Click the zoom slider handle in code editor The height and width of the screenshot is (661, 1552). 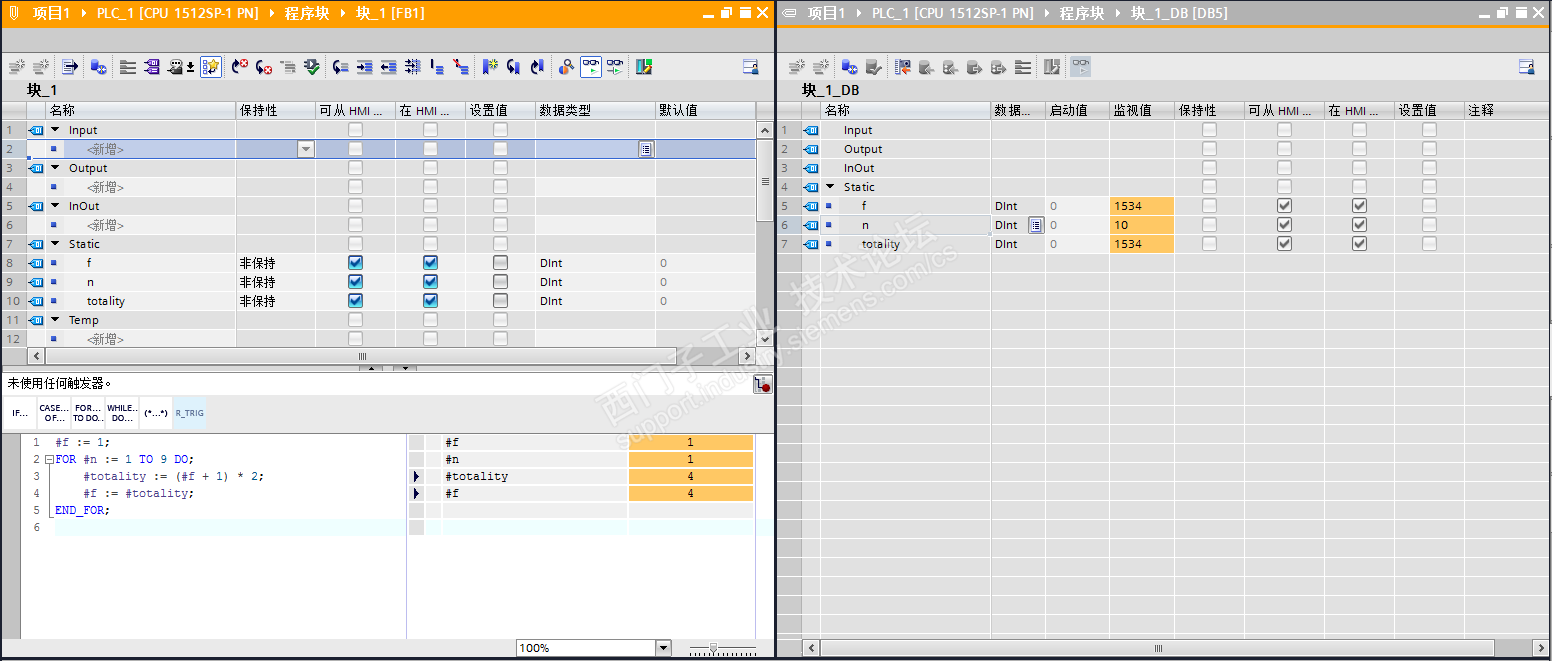pos(713,648)
